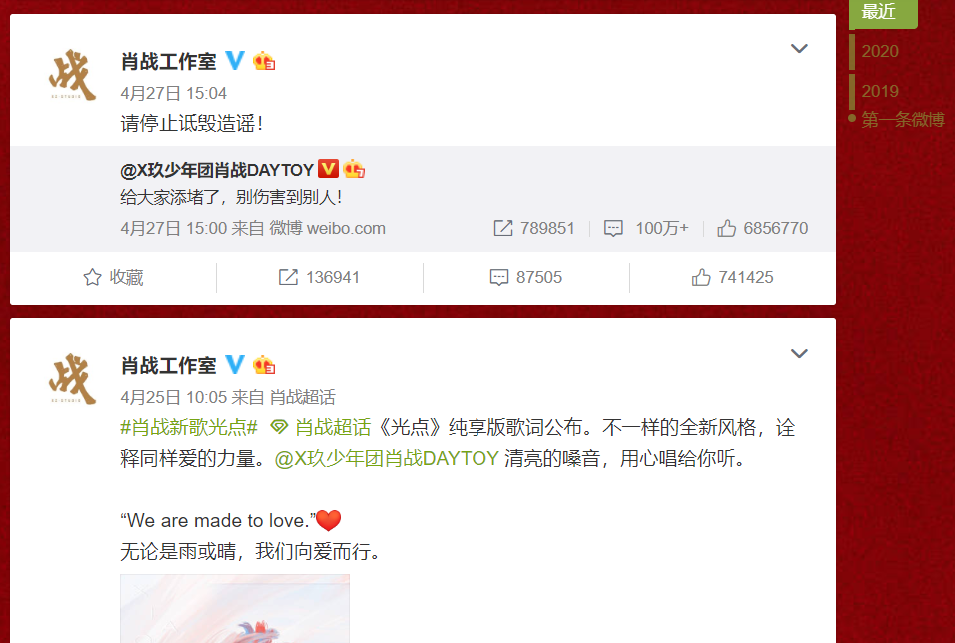Like the first post with 741425 likes
Image resolution: width=955 pixels, height=643 pixels.
(x=732, y=278)
